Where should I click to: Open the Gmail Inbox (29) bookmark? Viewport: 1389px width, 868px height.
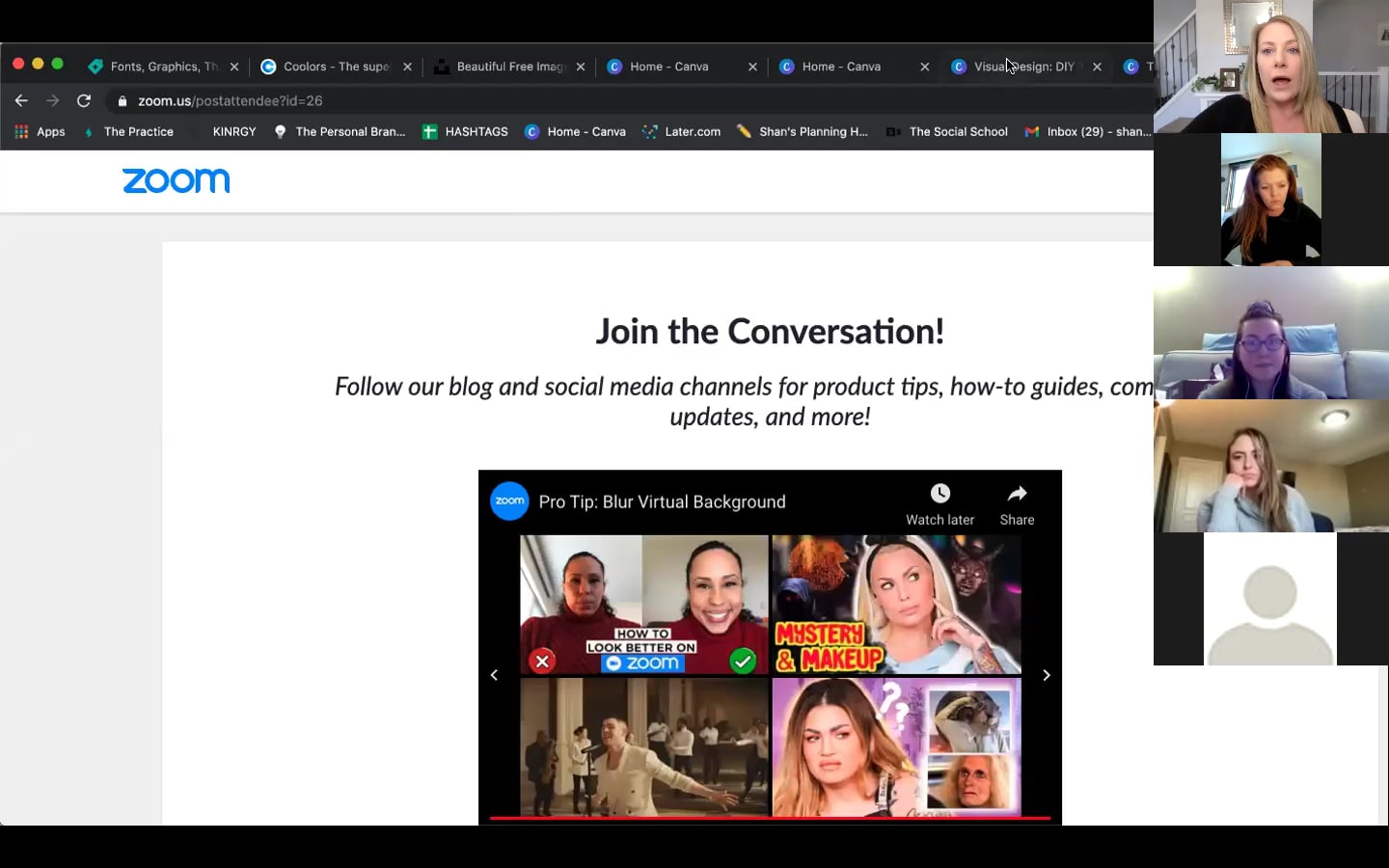(1088, 131)
